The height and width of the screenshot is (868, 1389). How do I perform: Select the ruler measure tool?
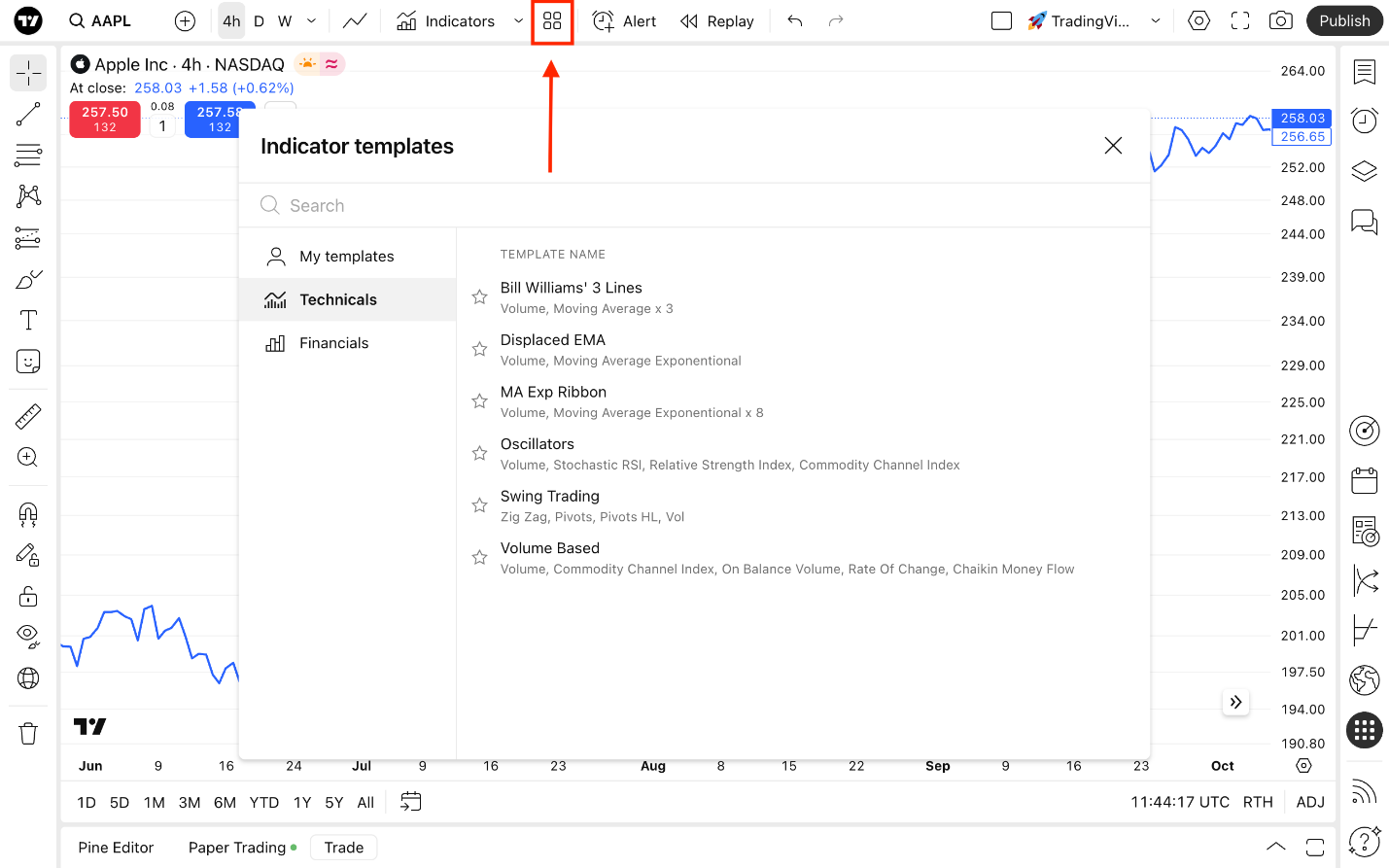pos(28,416)
